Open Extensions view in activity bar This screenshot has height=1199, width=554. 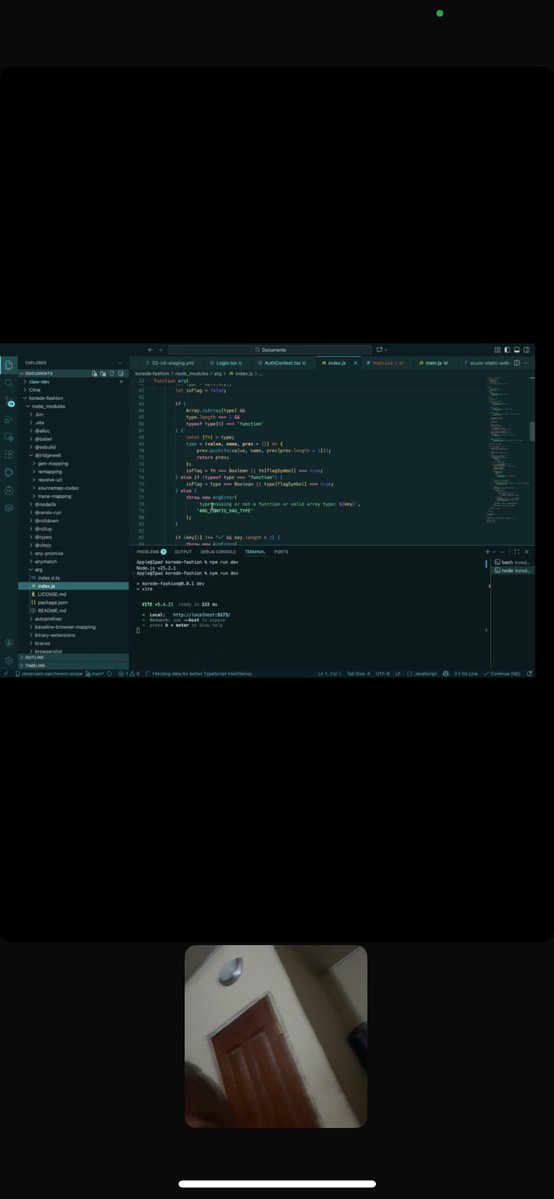point(9,454)
